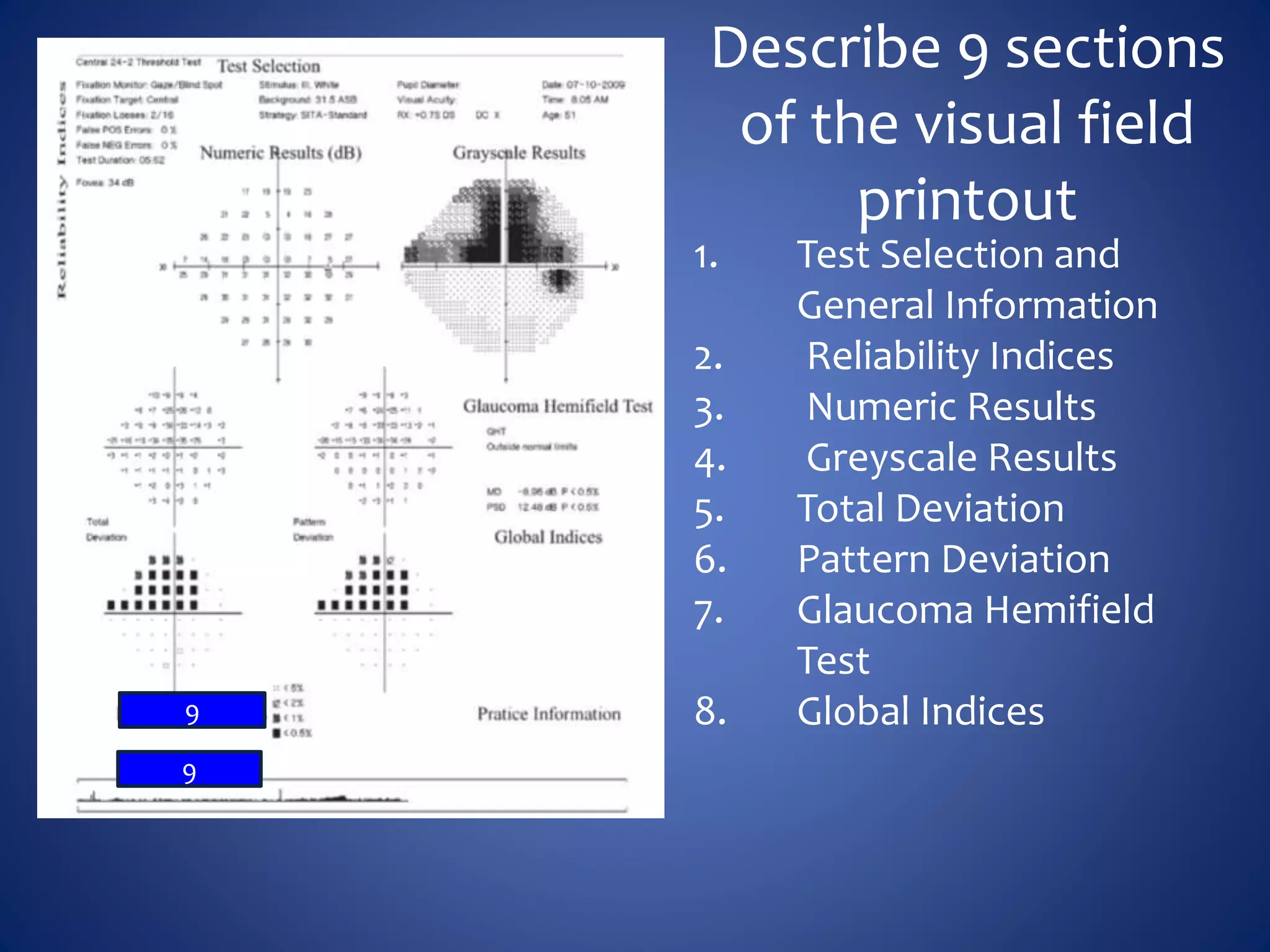
Task: Click 'Glaucoma Hemifield Test' label on printout
Action: point(558,407)
